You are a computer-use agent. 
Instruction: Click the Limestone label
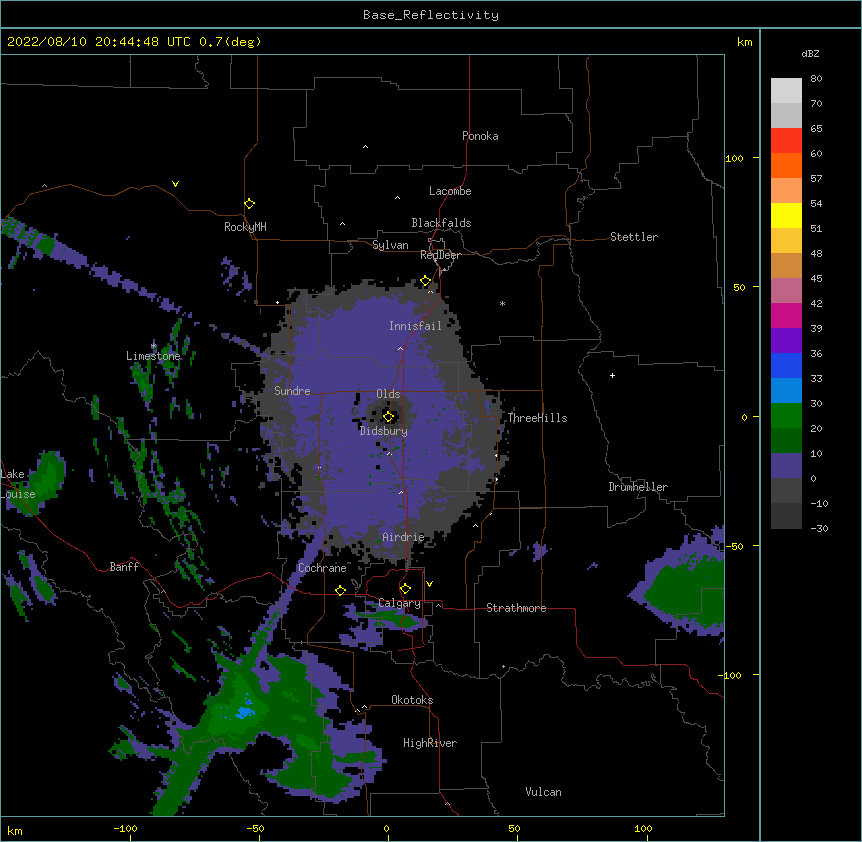(x=153, y=356)
